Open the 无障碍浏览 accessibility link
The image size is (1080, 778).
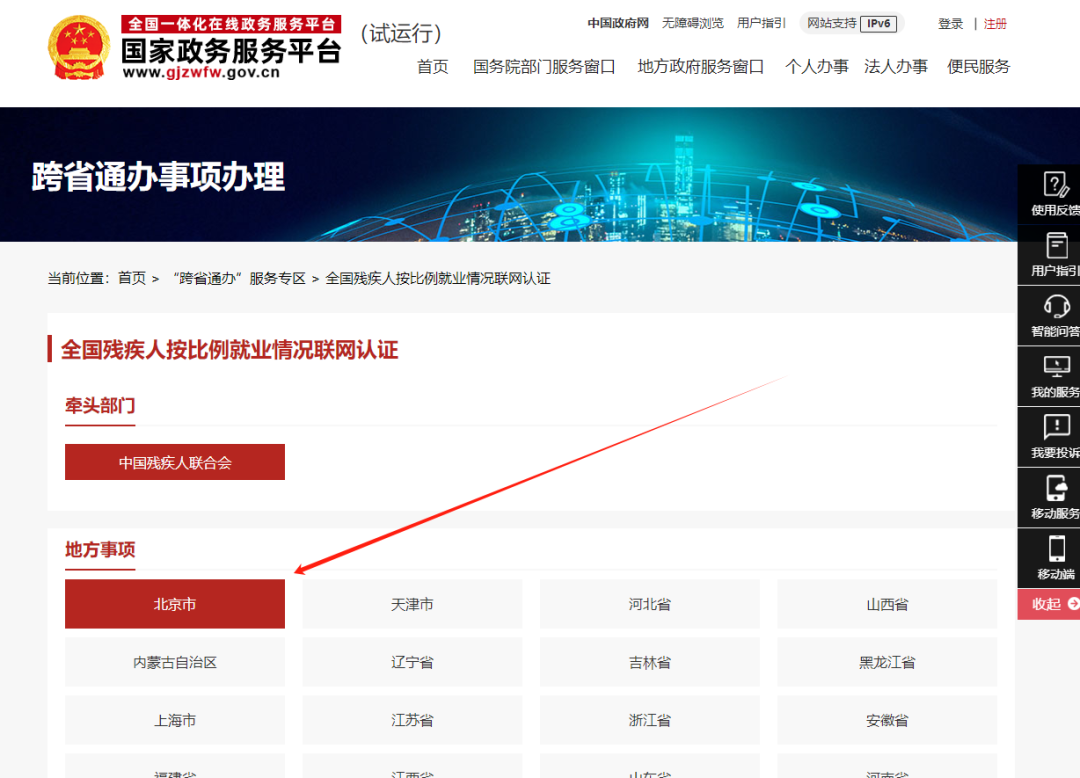point(692,23)
